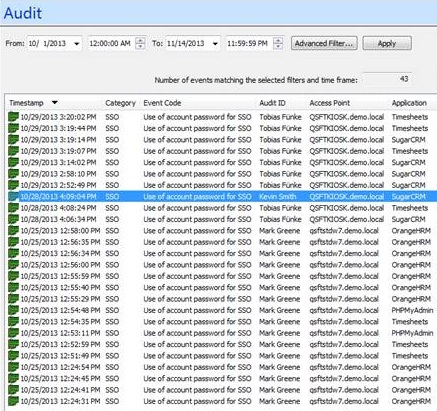The image size is (437, 411).
Task: Sort by the Category column header
Action: [120, 103]
